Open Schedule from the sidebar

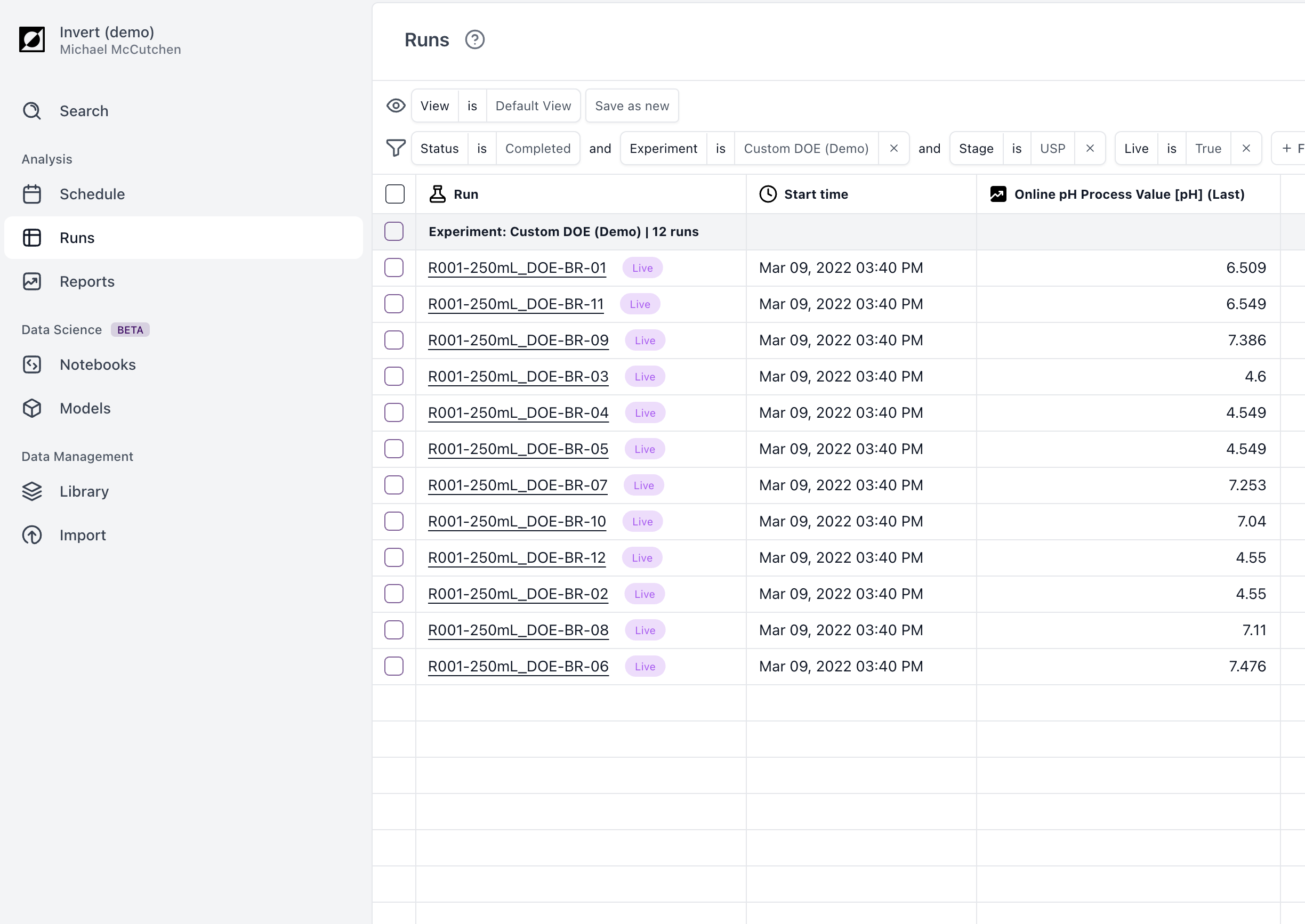click(92, 194)
